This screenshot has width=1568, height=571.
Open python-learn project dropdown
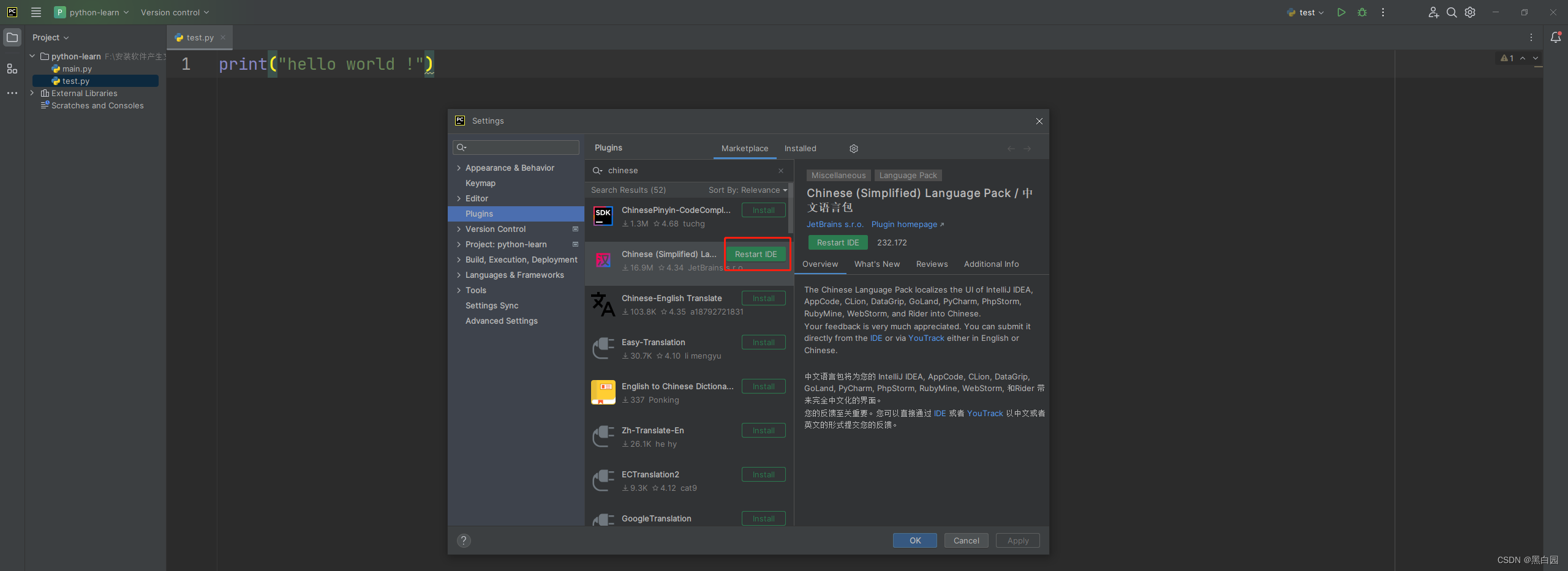[92, 12]
